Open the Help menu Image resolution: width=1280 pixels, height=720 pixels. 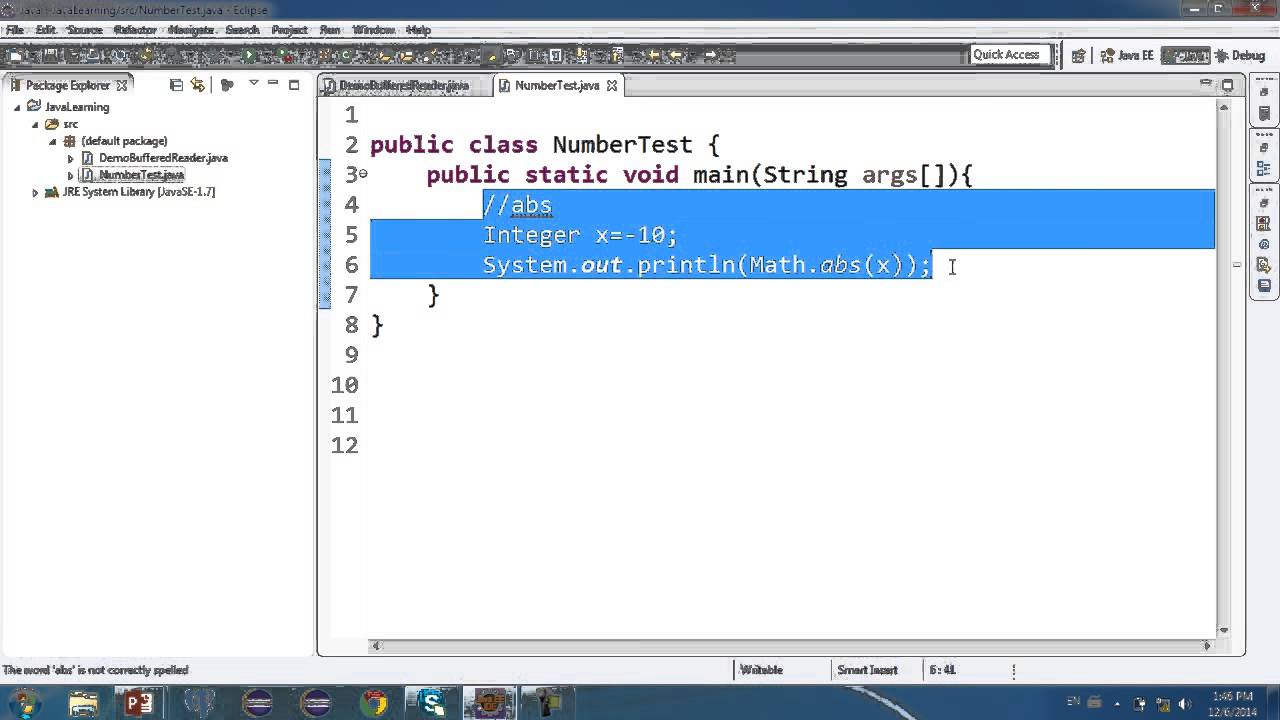coord(418,30)
